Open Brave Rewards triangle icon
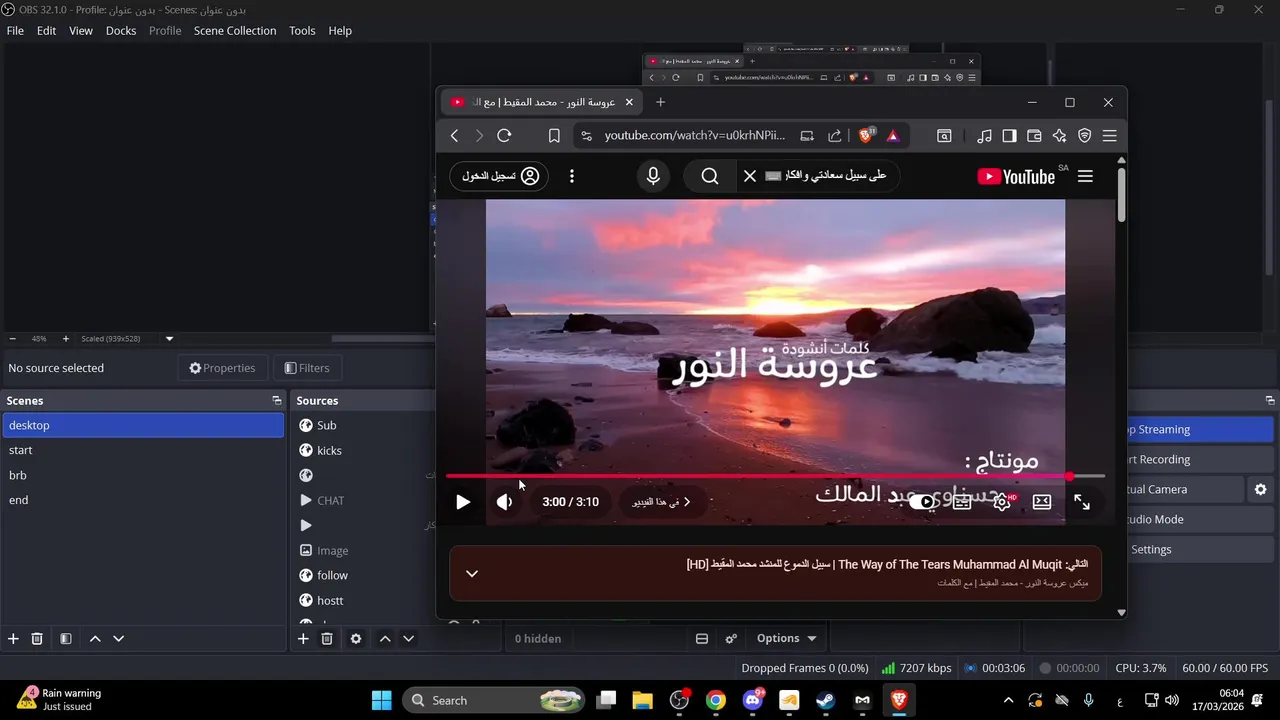This screenshot has height=720, width=1280. pyautogui.click(x=893, y=136)
